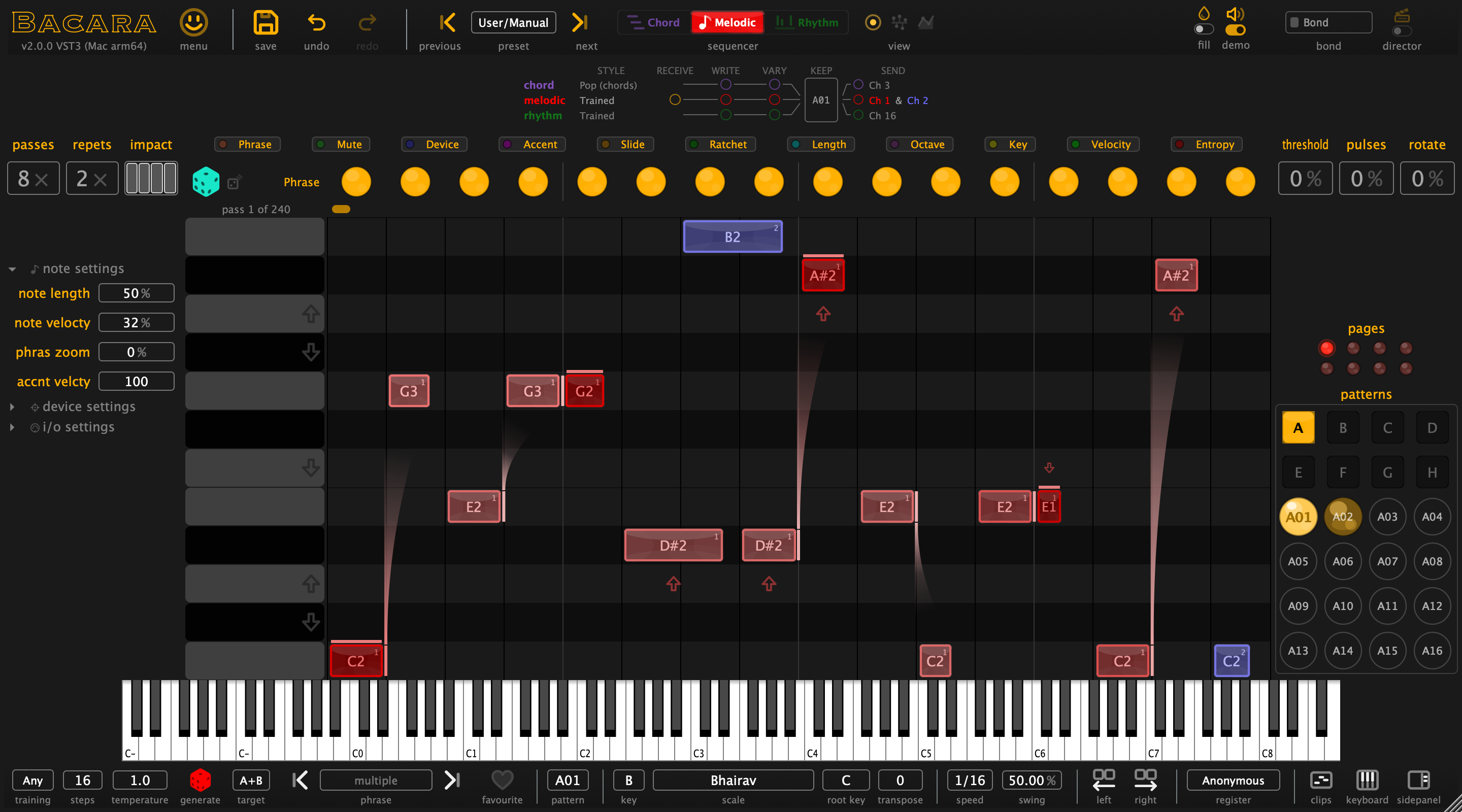The width and height of the screenshot is (1462, 812).
Task: Click the A+B target button
Action: 251,780
